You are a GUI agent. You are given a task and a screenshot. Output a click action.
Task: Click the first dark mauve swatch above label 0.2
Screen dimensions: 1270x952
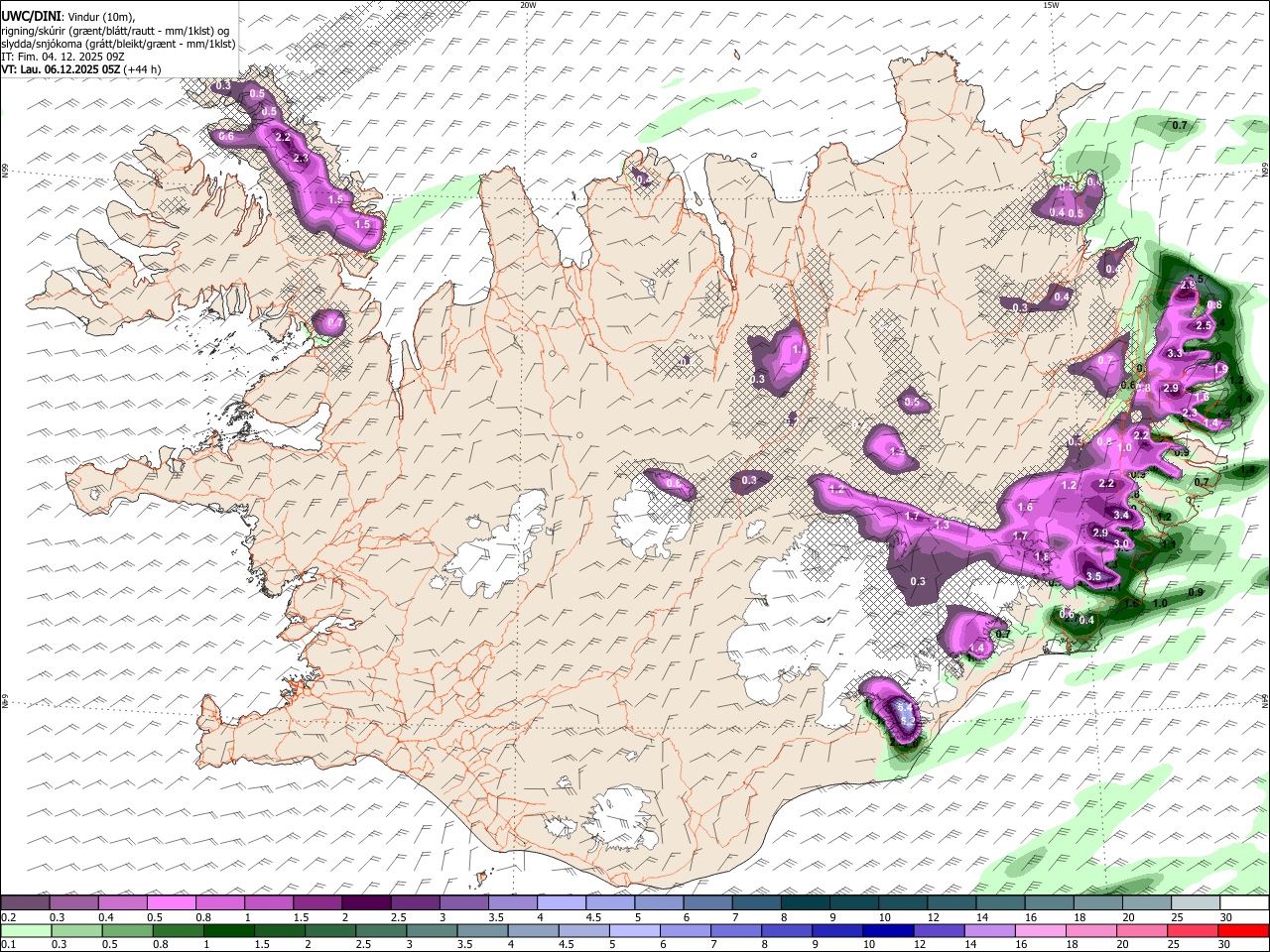(x=25, y=903)
